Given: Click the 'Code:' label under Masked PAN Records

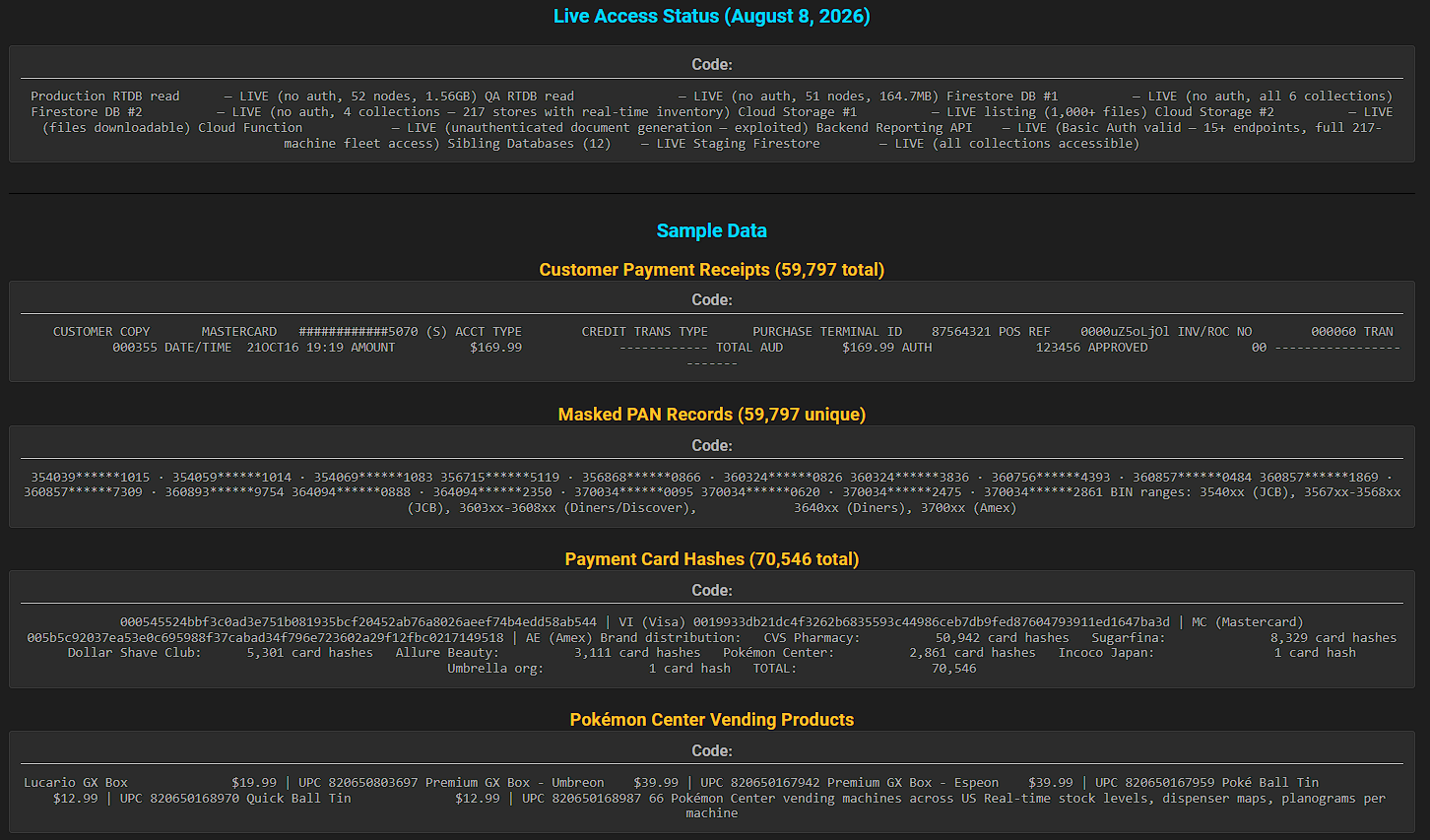Looking at the screenshot, I should click(711, 446).
